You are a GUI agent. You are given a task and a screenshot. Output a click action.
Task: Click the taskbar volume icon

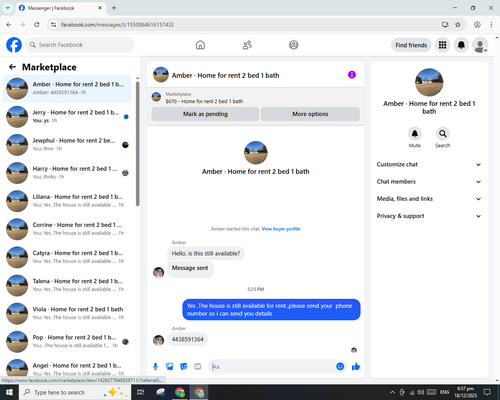(x=421, y=392)
